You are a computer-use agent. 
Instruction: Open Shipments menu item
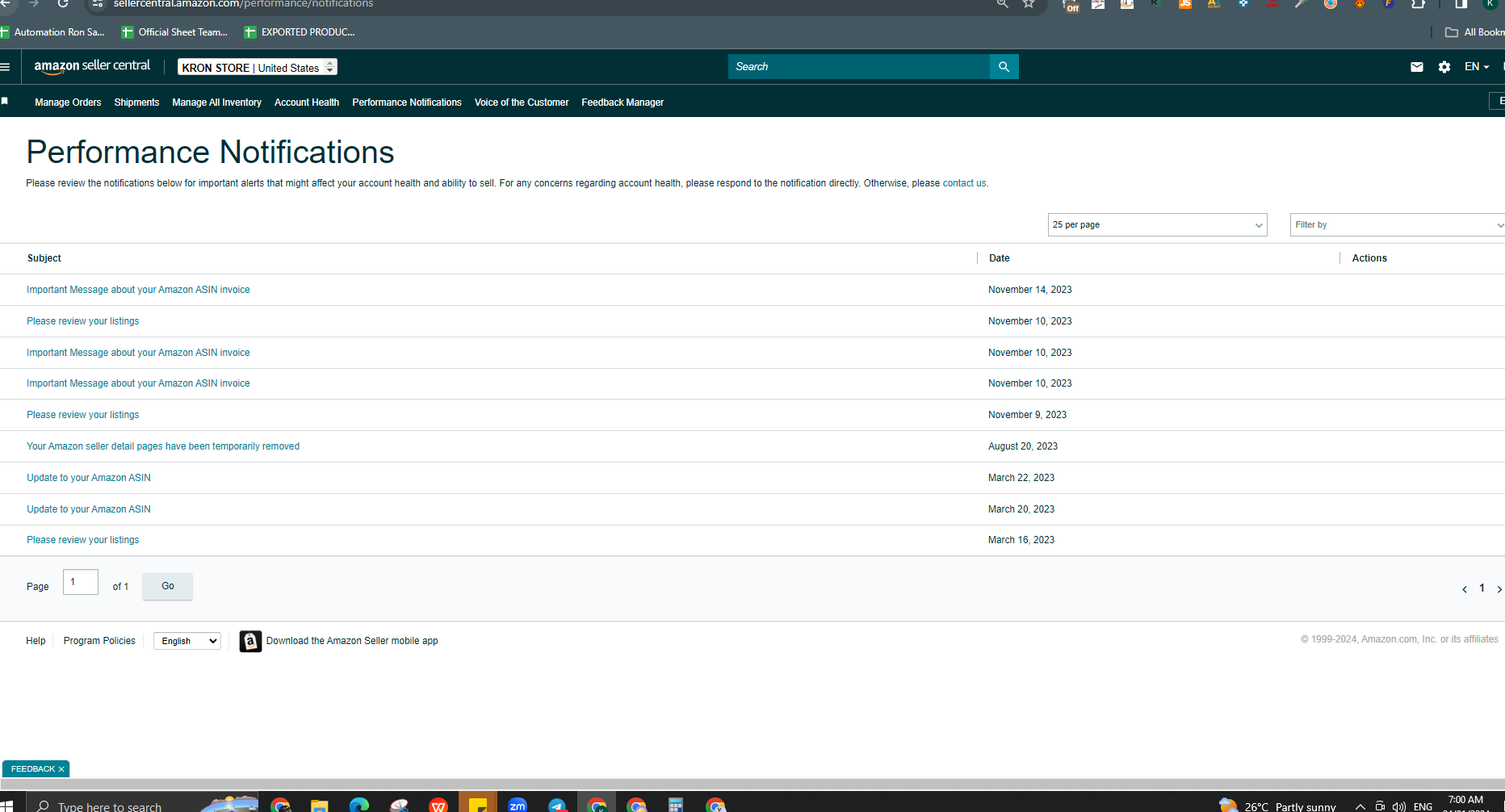point(136,103)
